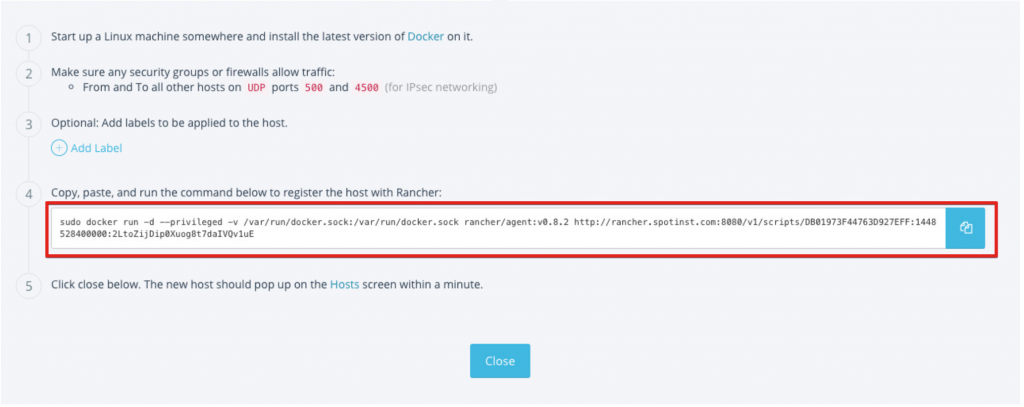Click the port 4500 code text
Screen dimensions: 1024x407
tap(366, 88)
